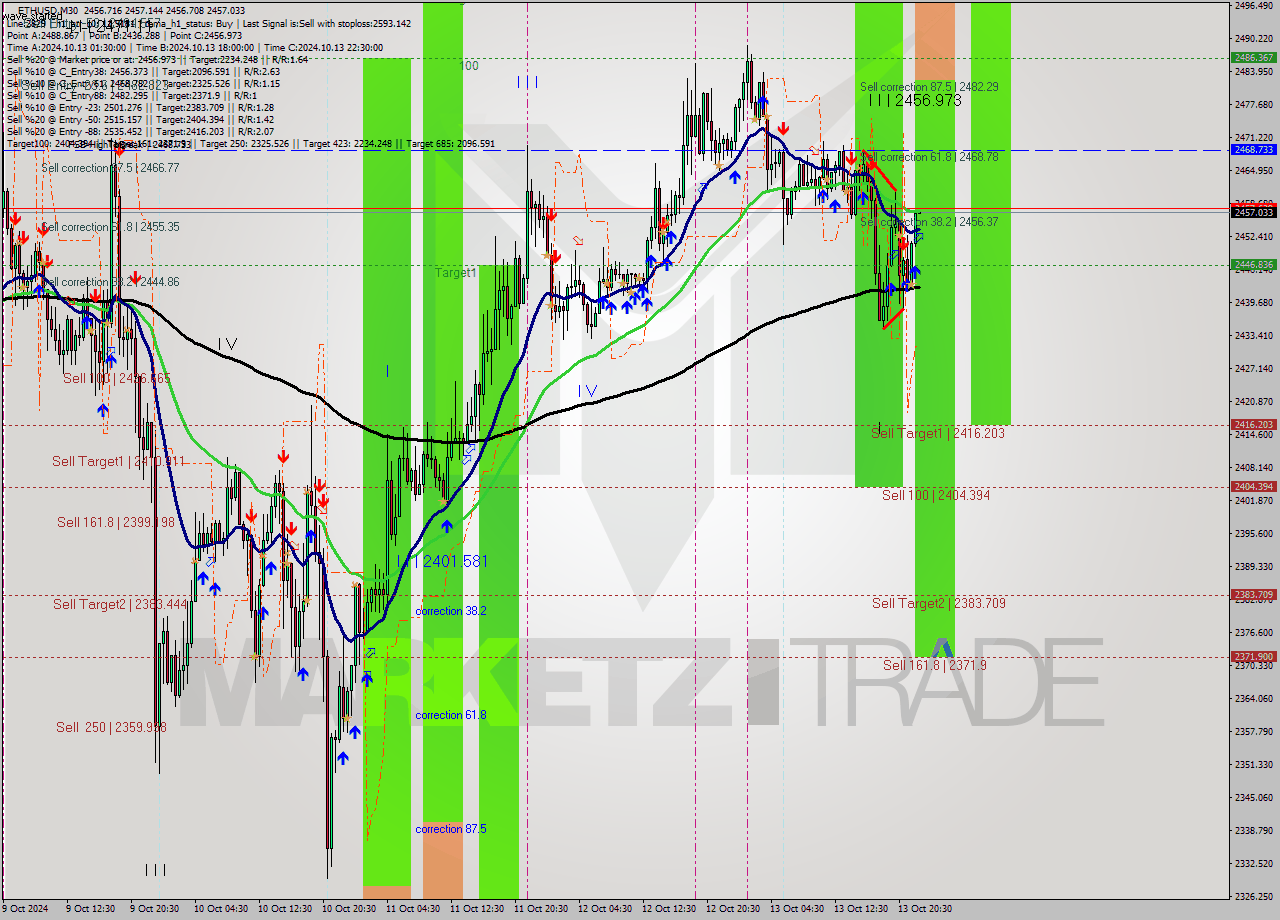Click blue 'correction 87.5' label

point(451,829)
